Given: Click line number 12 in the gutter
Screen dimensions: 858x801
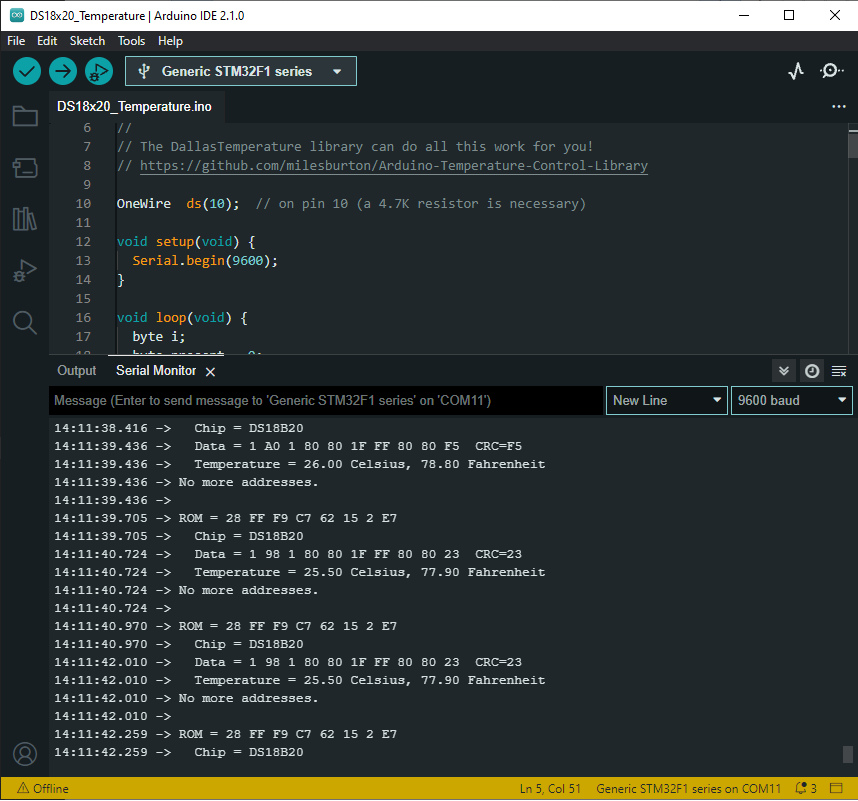Looking at the screenshot, I should pyautogui.click(x=83, y=242).
